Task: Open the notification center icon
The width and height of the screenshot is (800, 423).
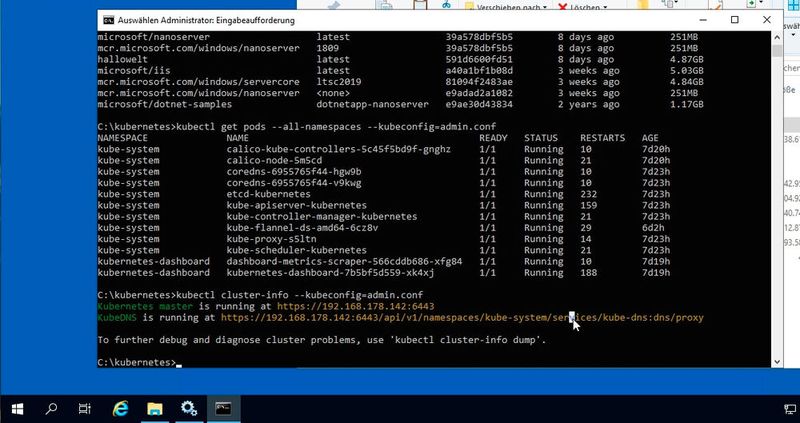Action: 788,409
